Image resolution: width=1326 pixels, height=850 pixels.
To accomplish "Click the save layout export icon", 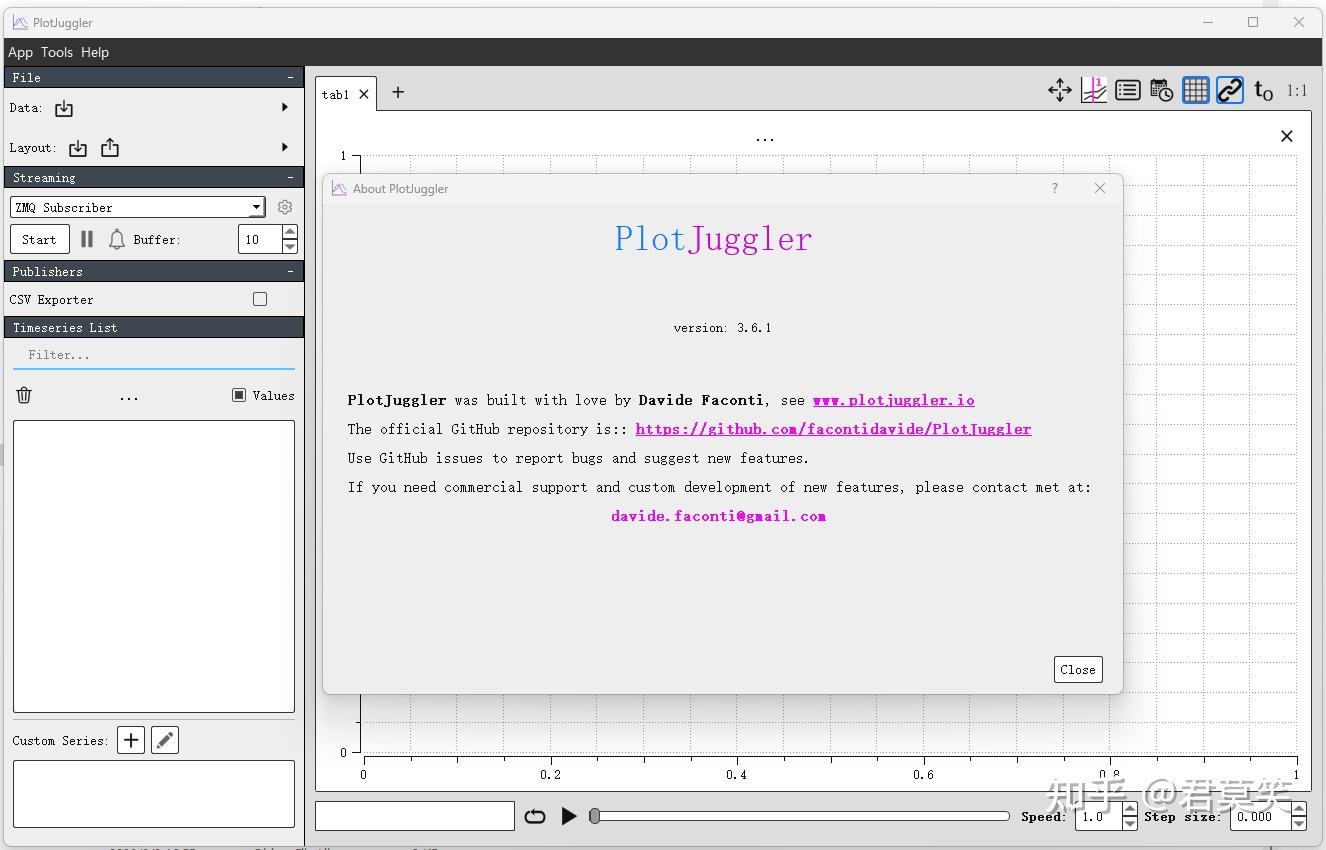I will 110,148.
